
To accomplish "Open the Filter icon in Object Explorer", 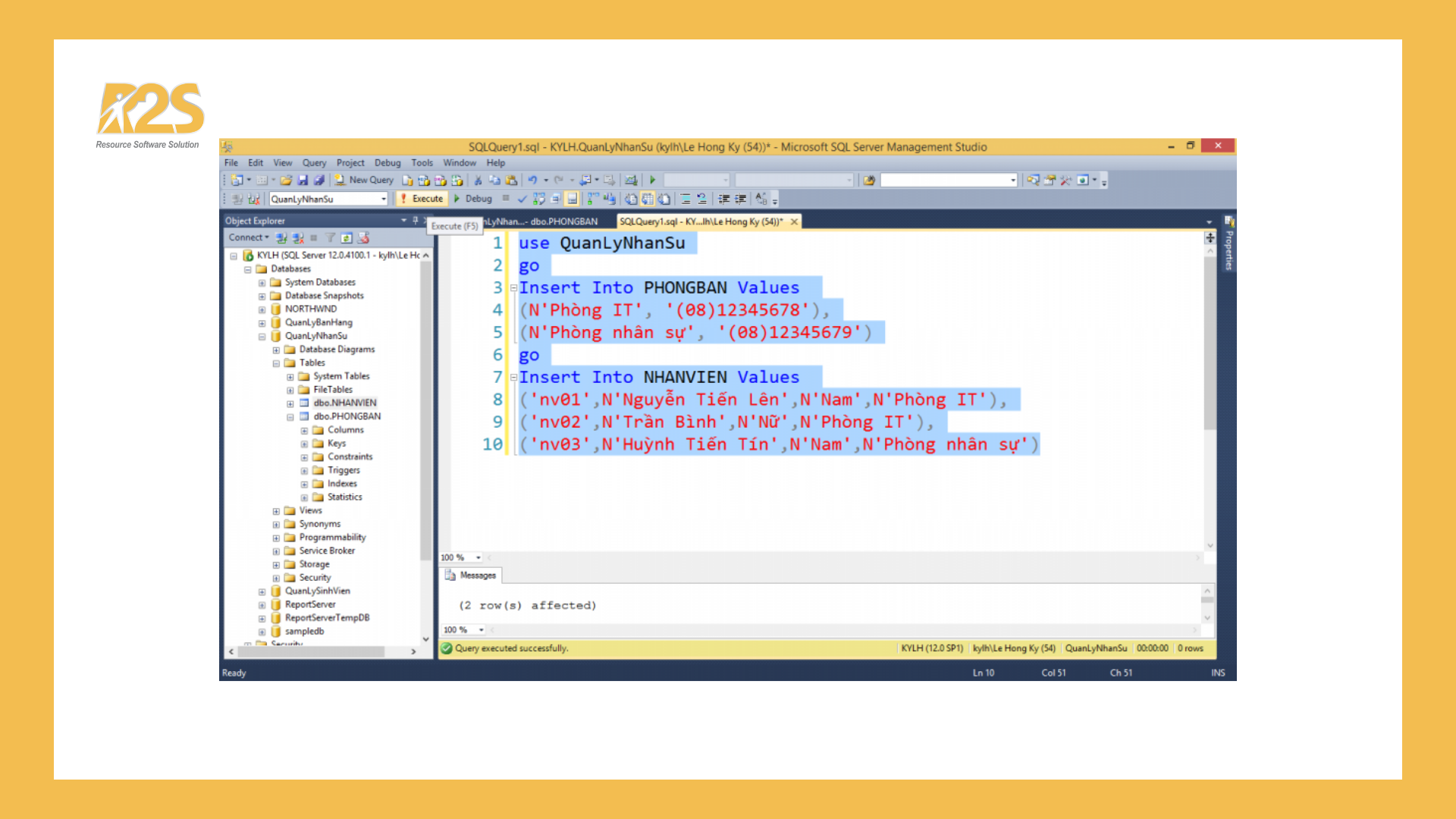I will 330,237.
